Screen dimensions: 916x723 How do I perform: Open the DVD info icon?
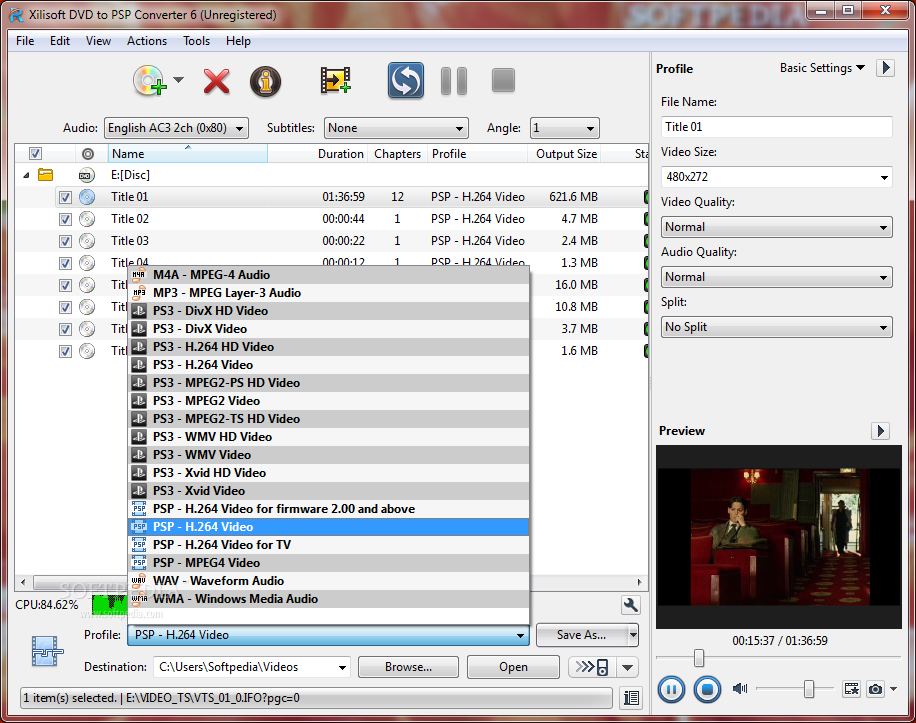tap(266, 81)
